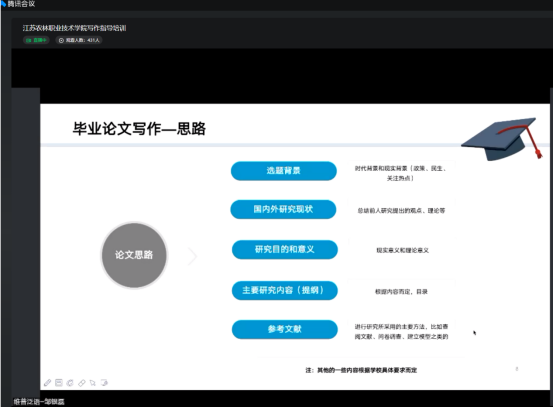
Task: Select the 研究目的和意义 blue pill
Action: (x=285, y=250)
